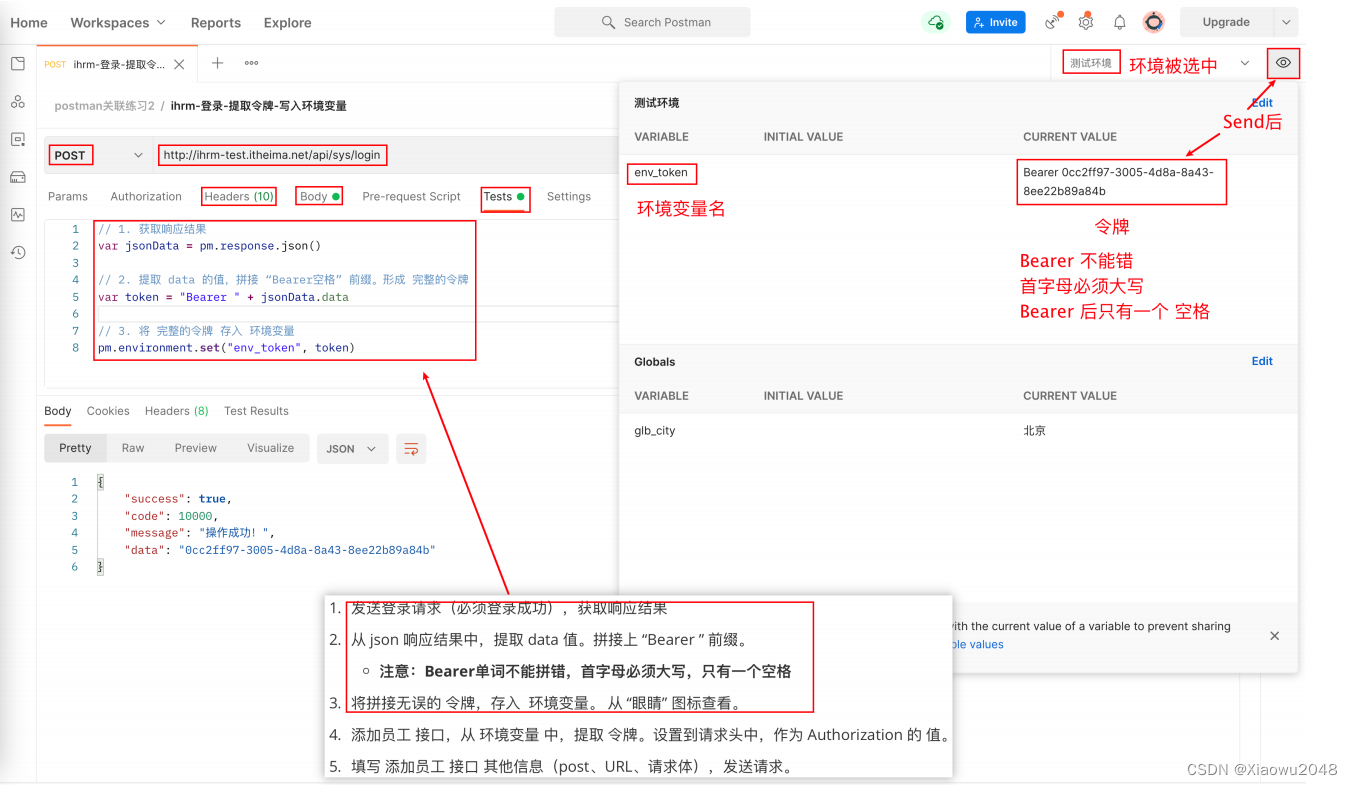Open the Collections sidebar icon

click(17, 64)
